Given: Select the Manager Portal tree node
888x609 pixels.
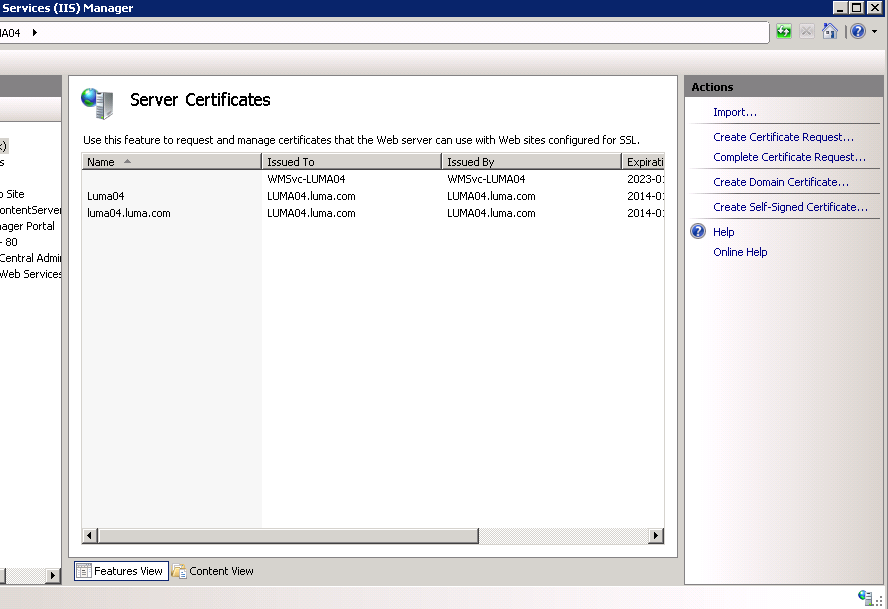Looking at the screenshot, I should click(x=27, y=225).
